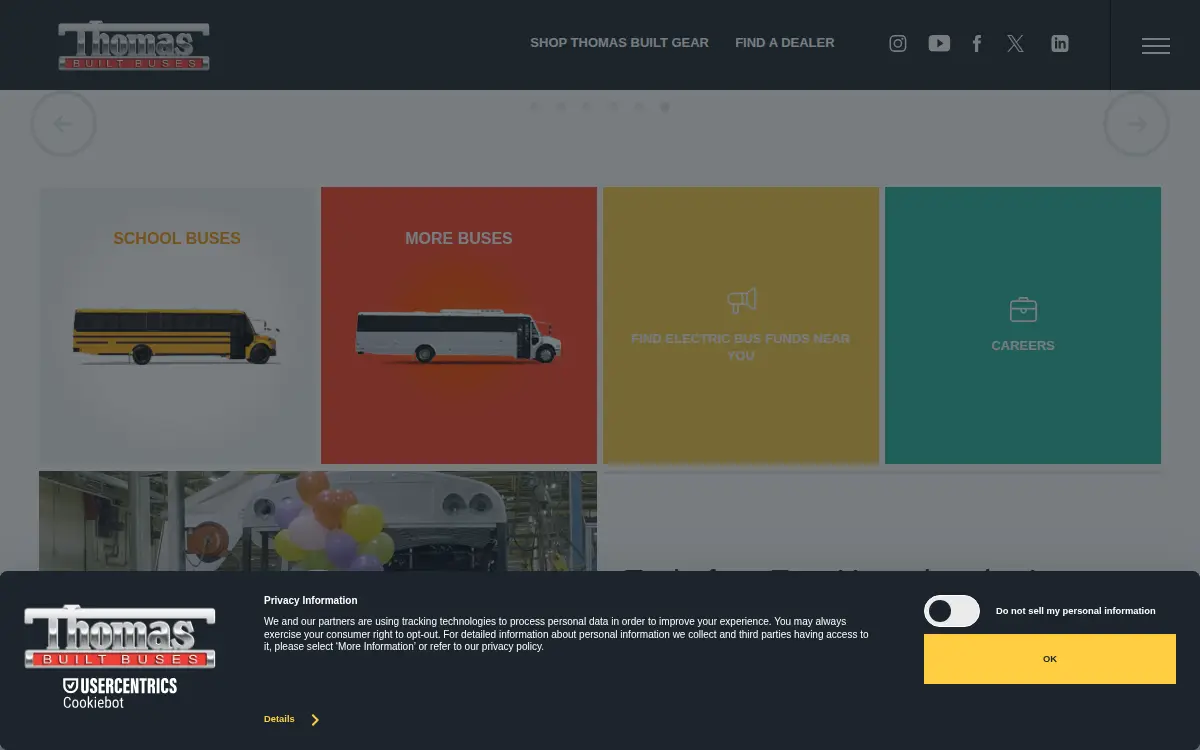Open the More Buses tile
Screen dimensions: 1200x750
pos(459,325)
